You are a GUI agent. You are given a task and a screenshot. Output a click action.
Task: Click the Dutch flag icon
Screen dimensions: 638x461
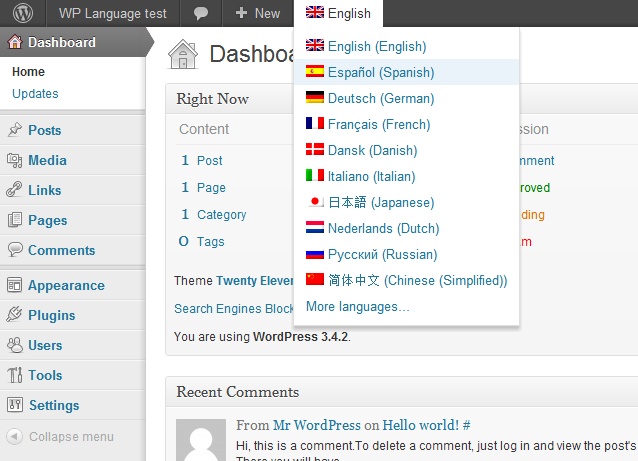click(x=315, y=227)
